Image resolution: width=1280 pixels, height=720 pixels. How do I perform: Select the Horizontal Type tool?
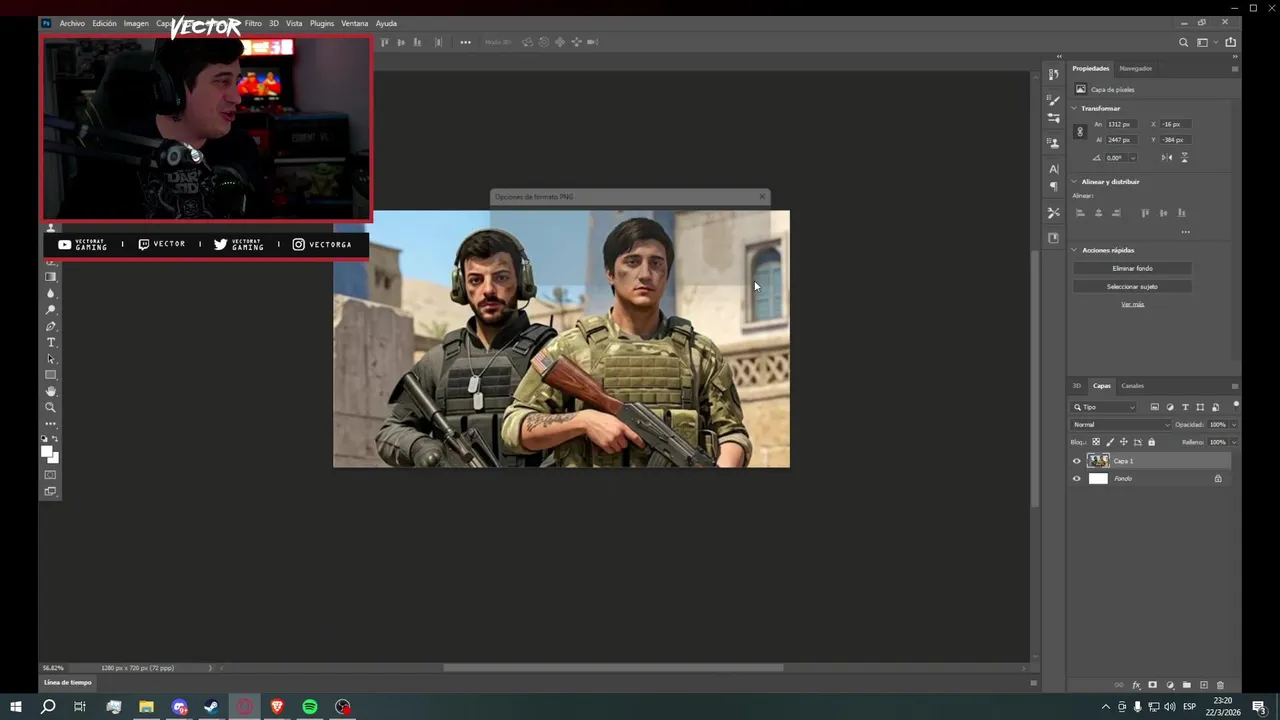pos(51,343)
